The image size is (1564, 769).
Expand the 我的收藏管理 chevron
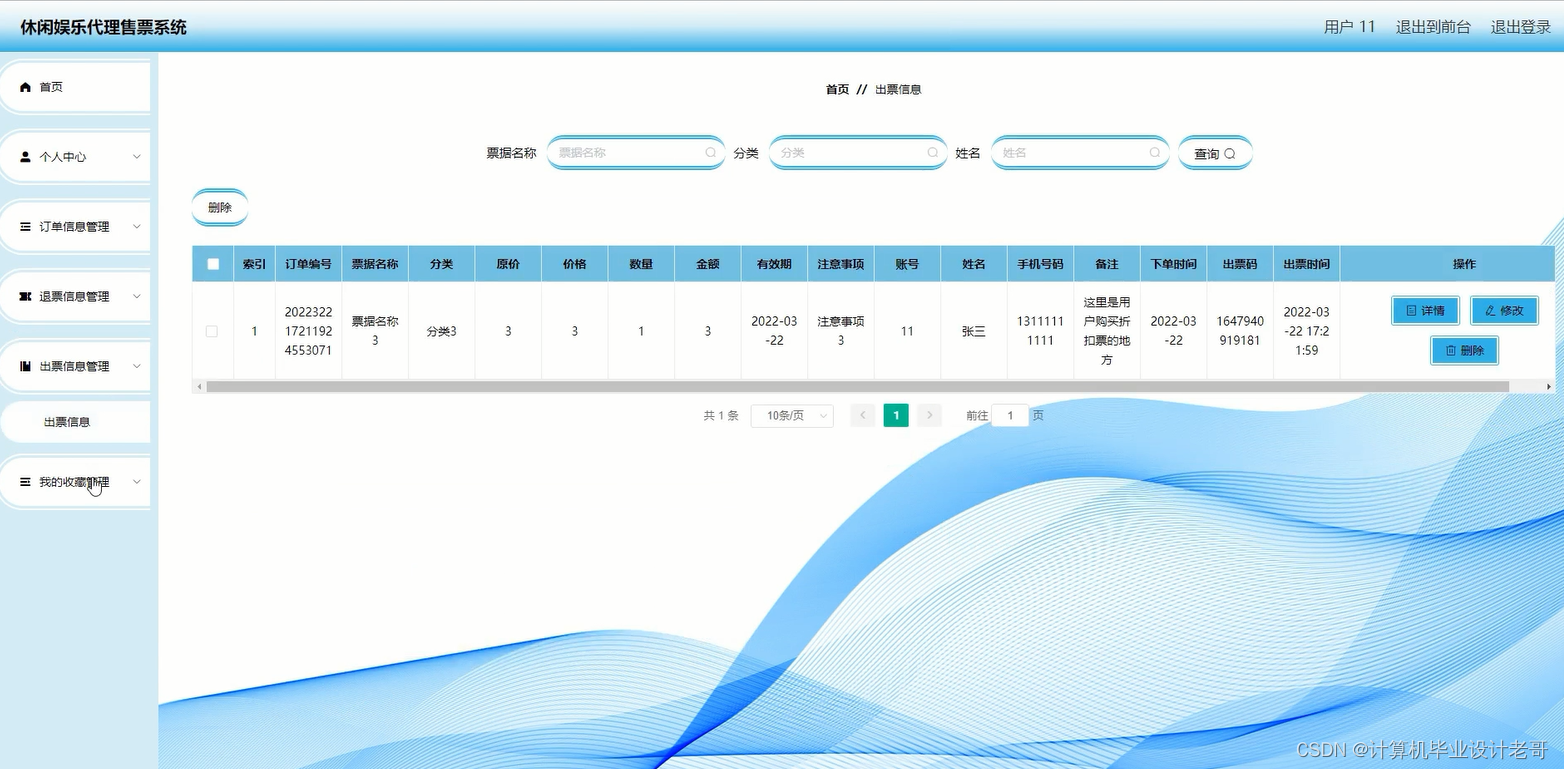pos(137,482)
